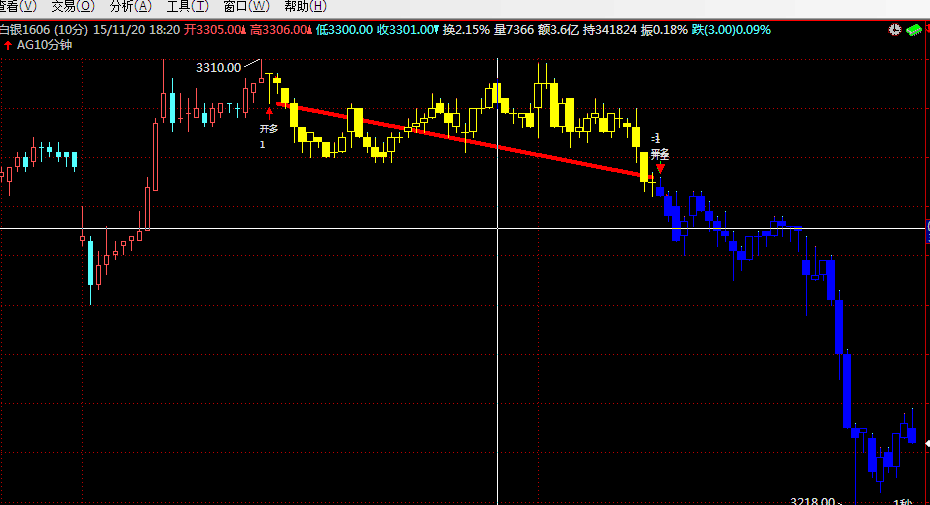Open the 查看(V) menu
The height and width of the screenshot is (505, 930).
19,7
